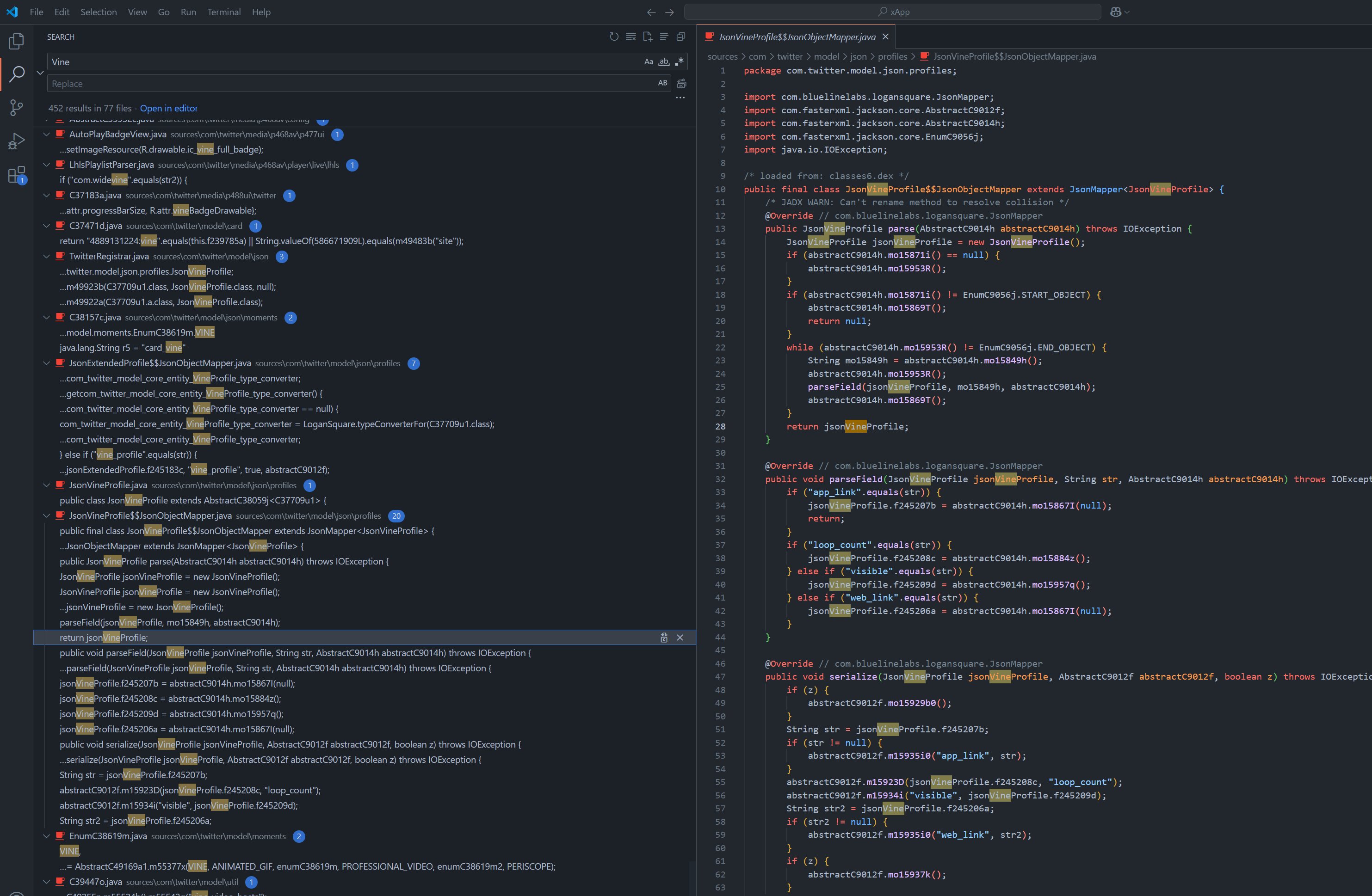Select the JsonVineProfile$$JsonObjectMapper.java editor tab
The height and width of the screenshot is (896, 1372).
(x=796, y=37)
